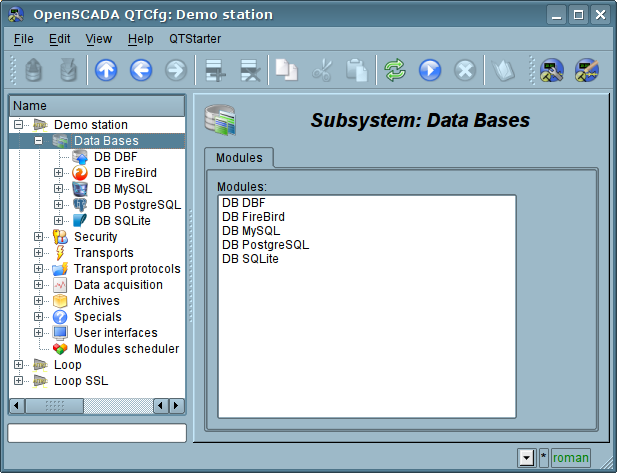The height and width of the screenshot is (473, 617).
Task: Collapse the Data Bases tree node
Action: (x=38, y=140)
